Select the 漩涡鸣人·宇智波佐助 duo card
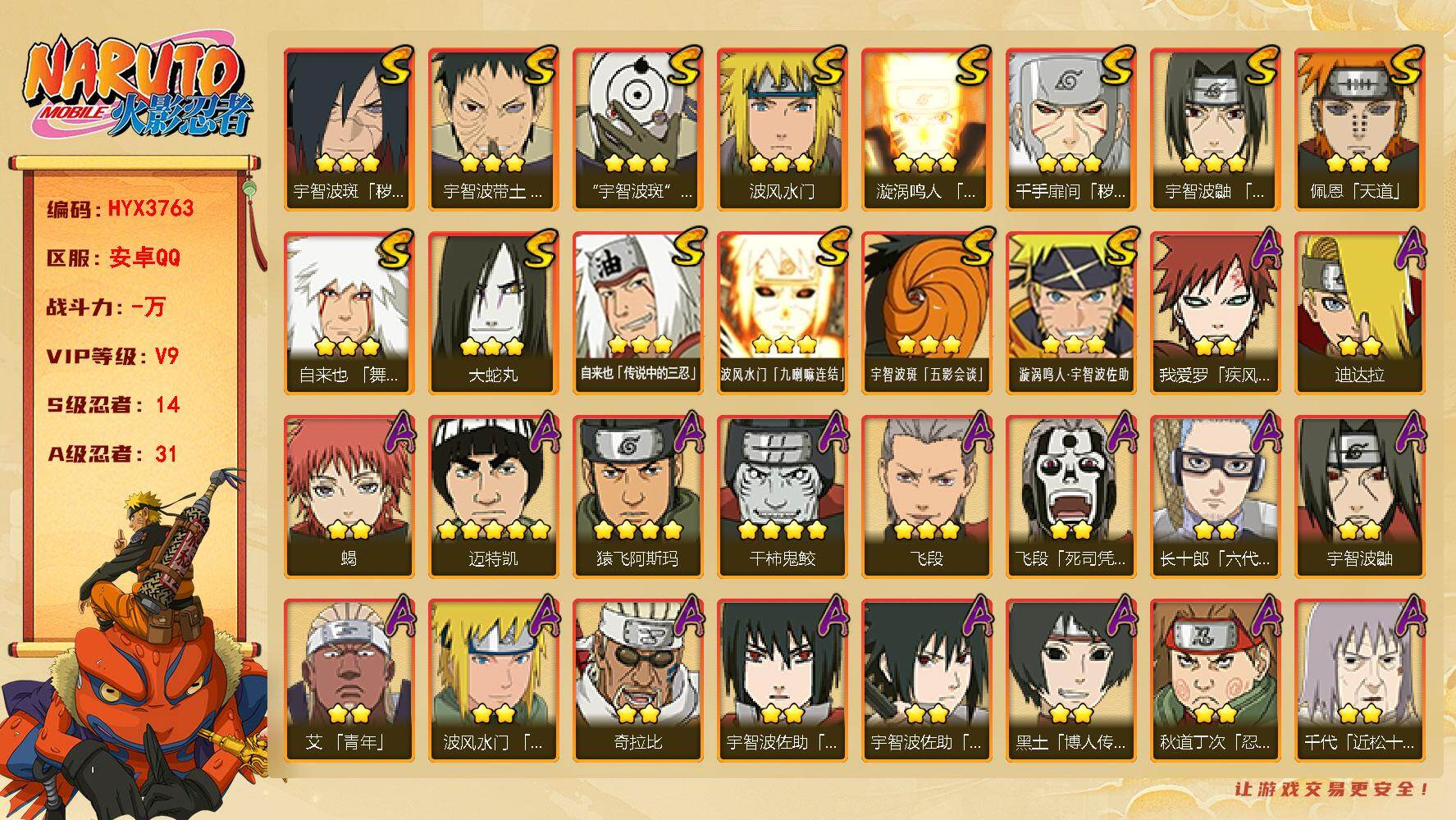Image resolution: width=1456 pixels, height=820 pixels. pyautogui.click(x=1070, y=313)
